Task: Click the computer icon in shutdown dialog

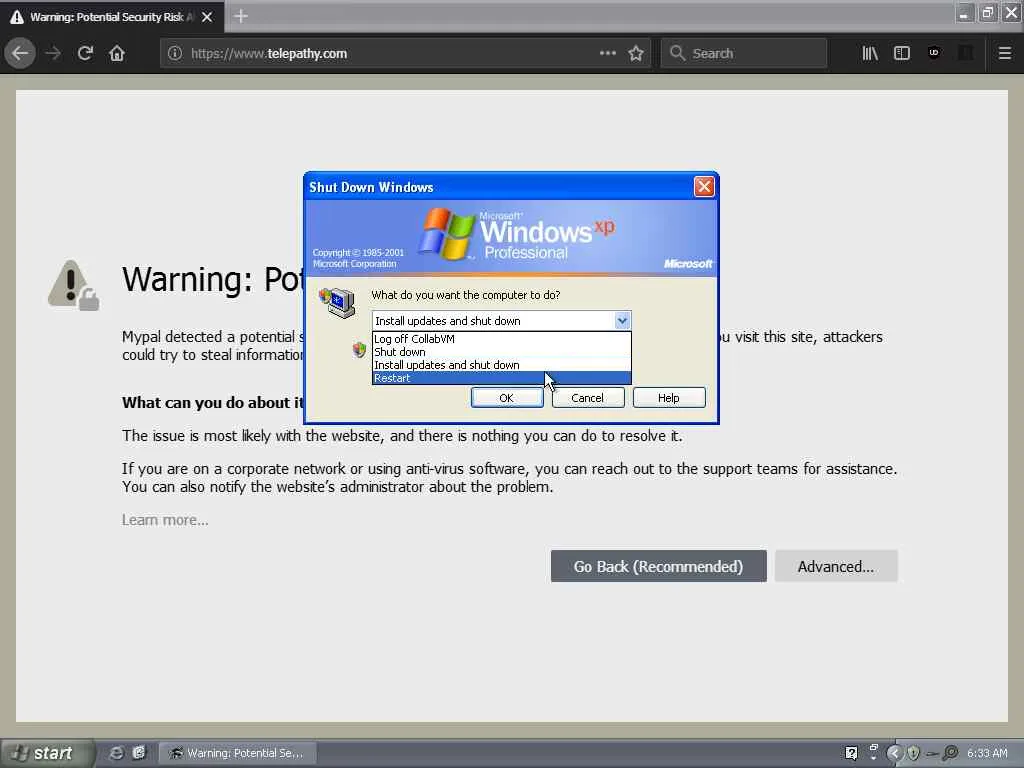Action: [x=337, y=302]
